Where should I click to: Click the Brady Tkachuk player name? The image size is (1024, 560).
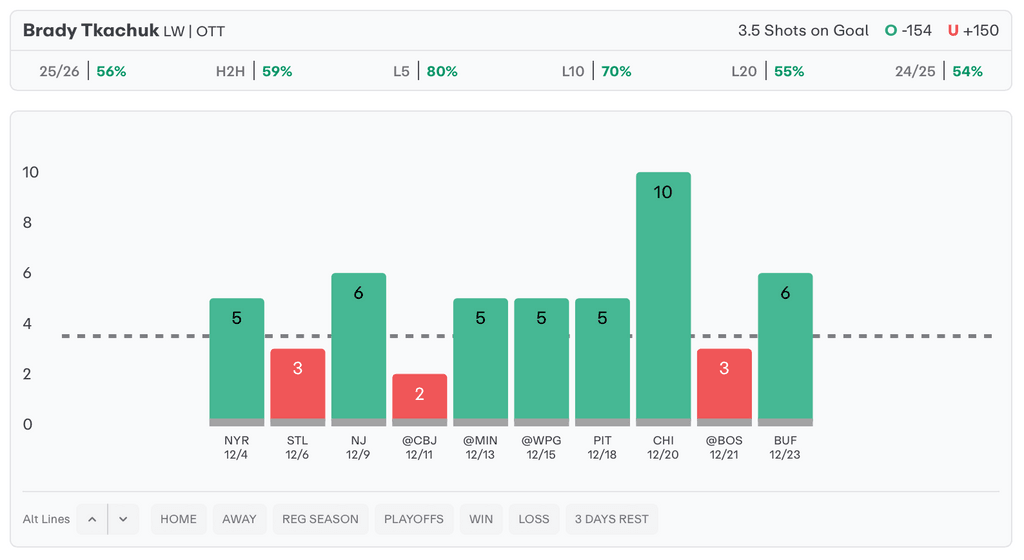(x=90, y=31)
